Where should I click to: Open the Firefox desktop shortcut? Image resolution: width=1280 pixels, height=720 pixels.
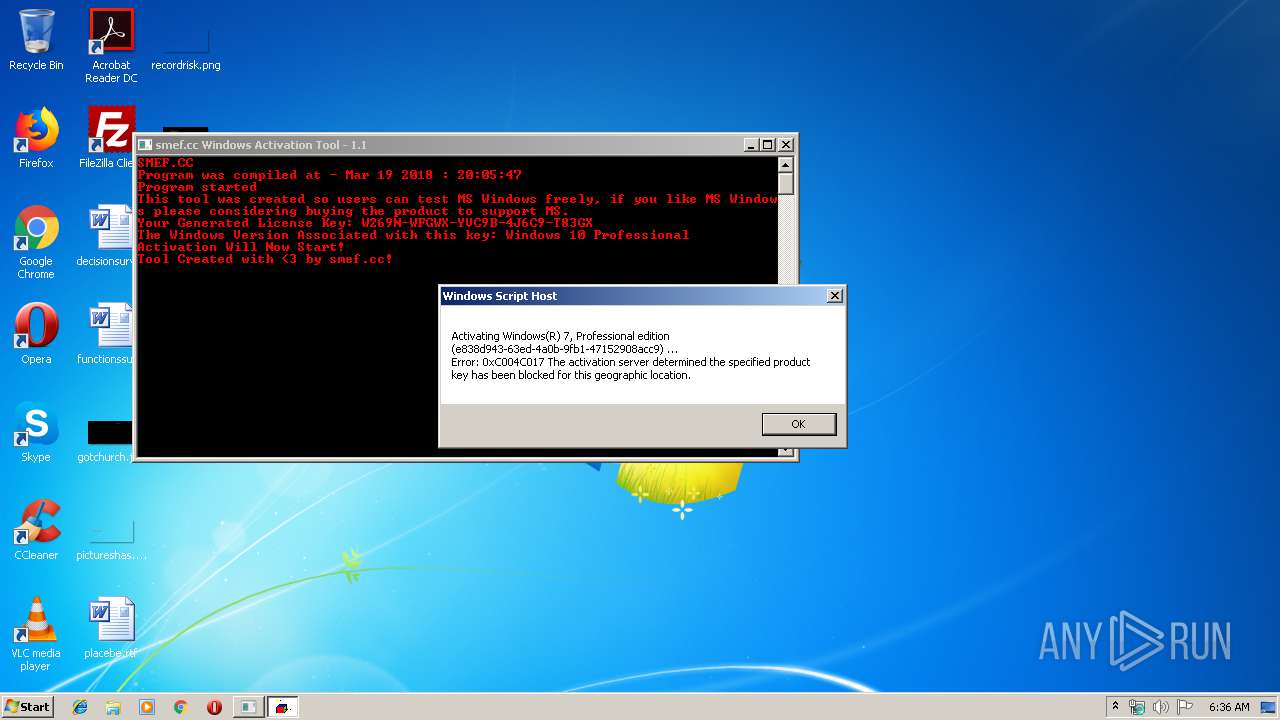pos(36,138)
